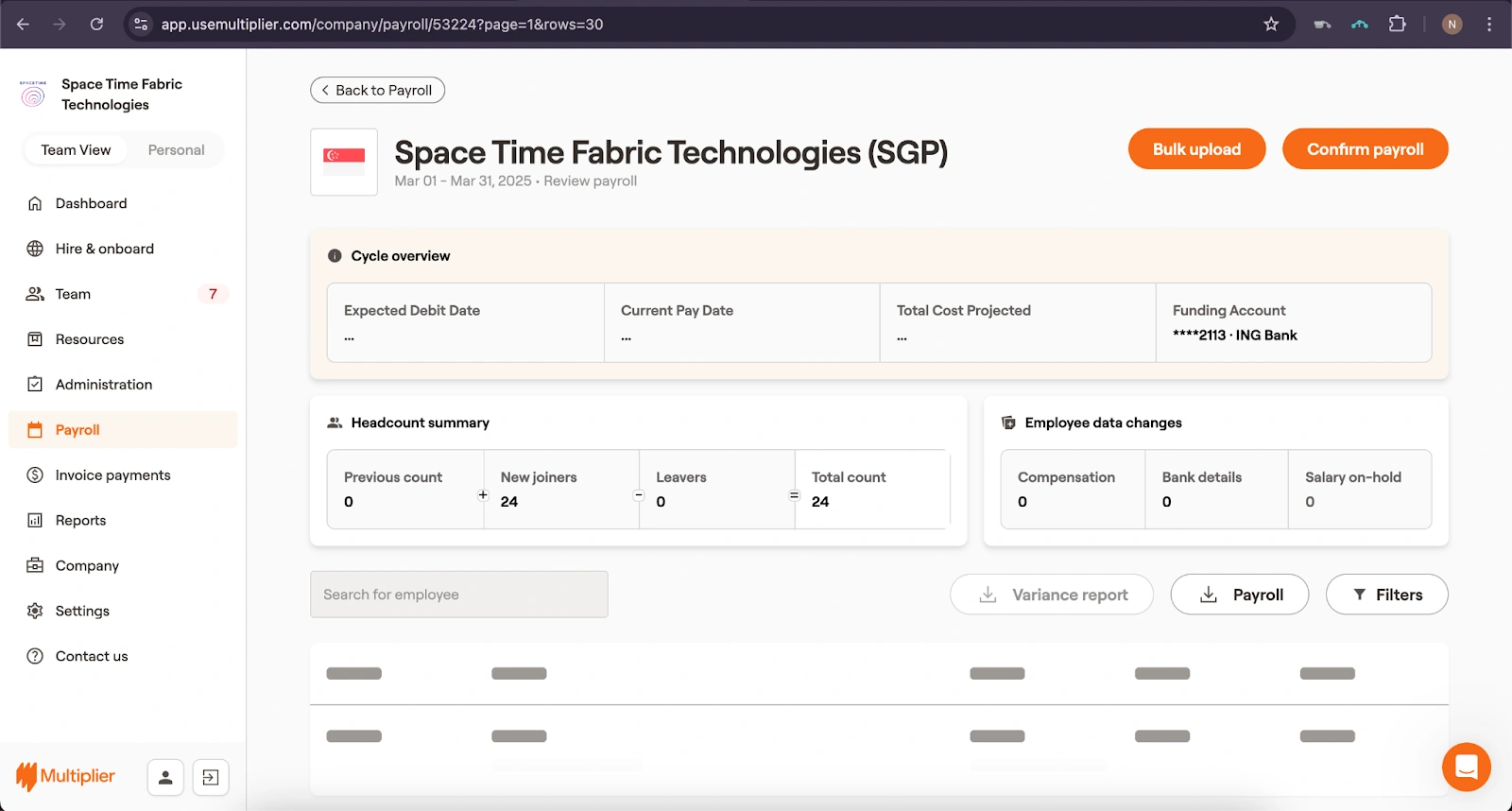Open Reports menu item

tap(123, 521)
